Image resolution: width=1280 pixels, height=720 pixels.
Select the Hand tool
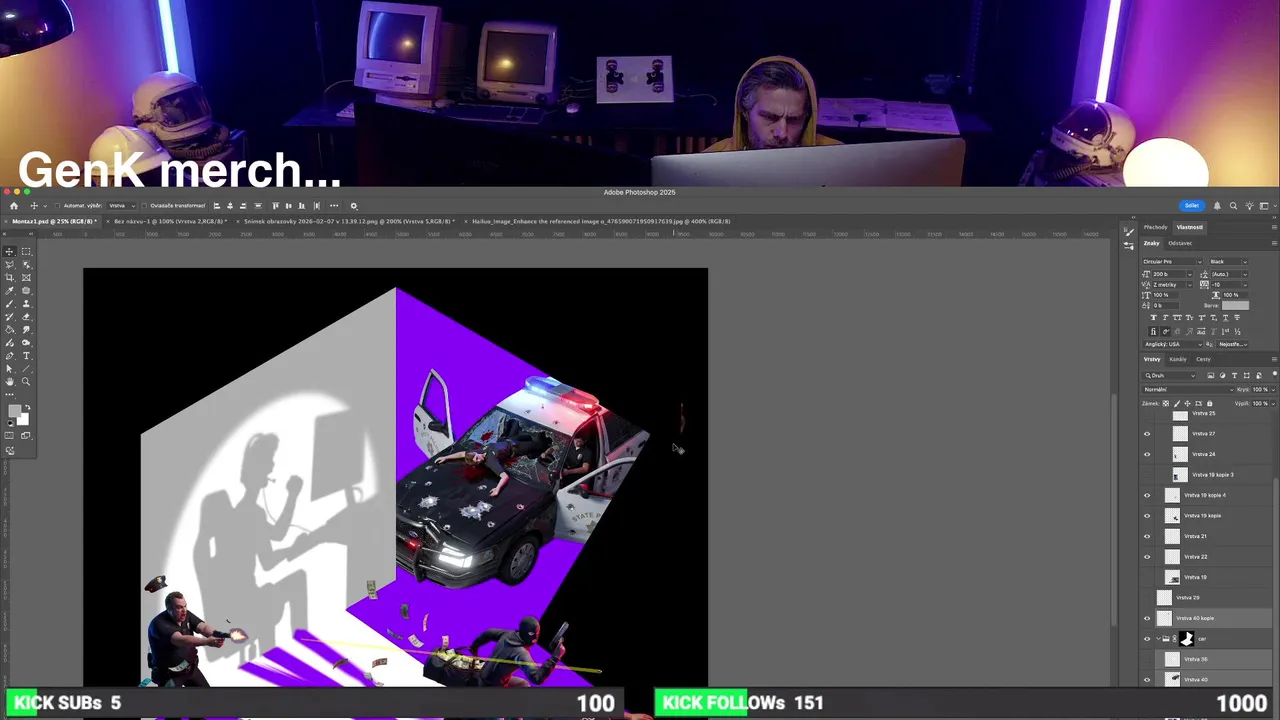point(9,381)
